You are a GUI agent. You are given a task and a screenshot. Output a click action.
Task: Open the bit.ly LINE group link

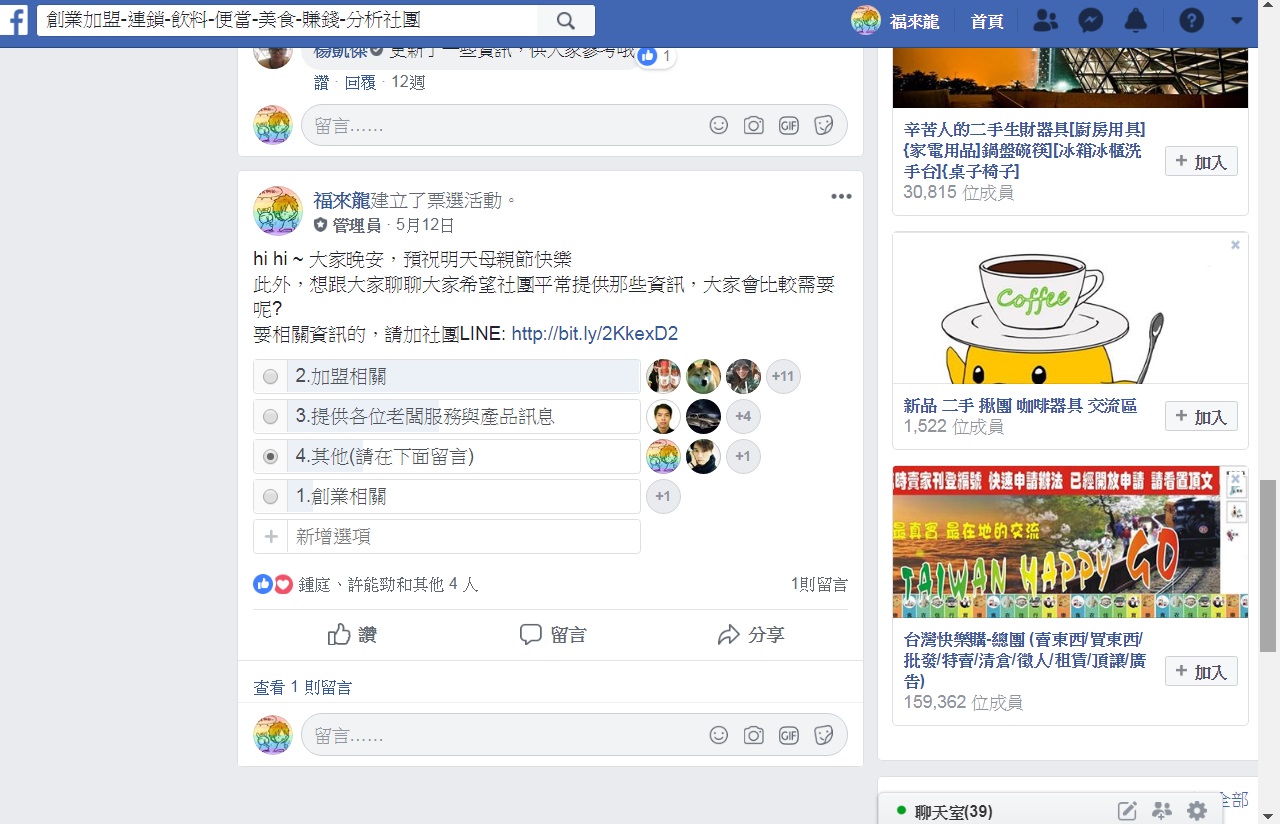[x=595, y=334]
